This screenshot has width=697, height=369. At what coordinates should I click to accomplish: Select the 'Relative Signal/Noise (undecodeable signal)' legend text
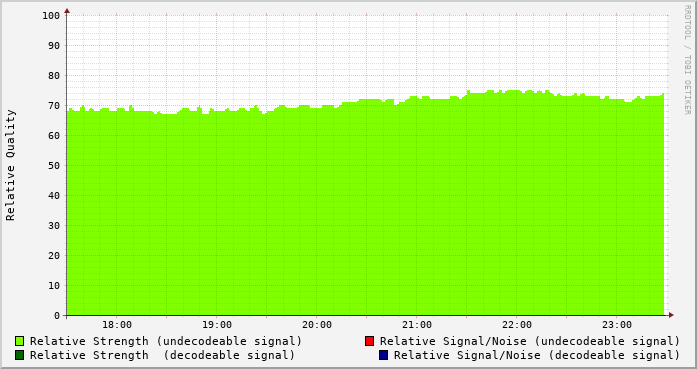point(530,341)
